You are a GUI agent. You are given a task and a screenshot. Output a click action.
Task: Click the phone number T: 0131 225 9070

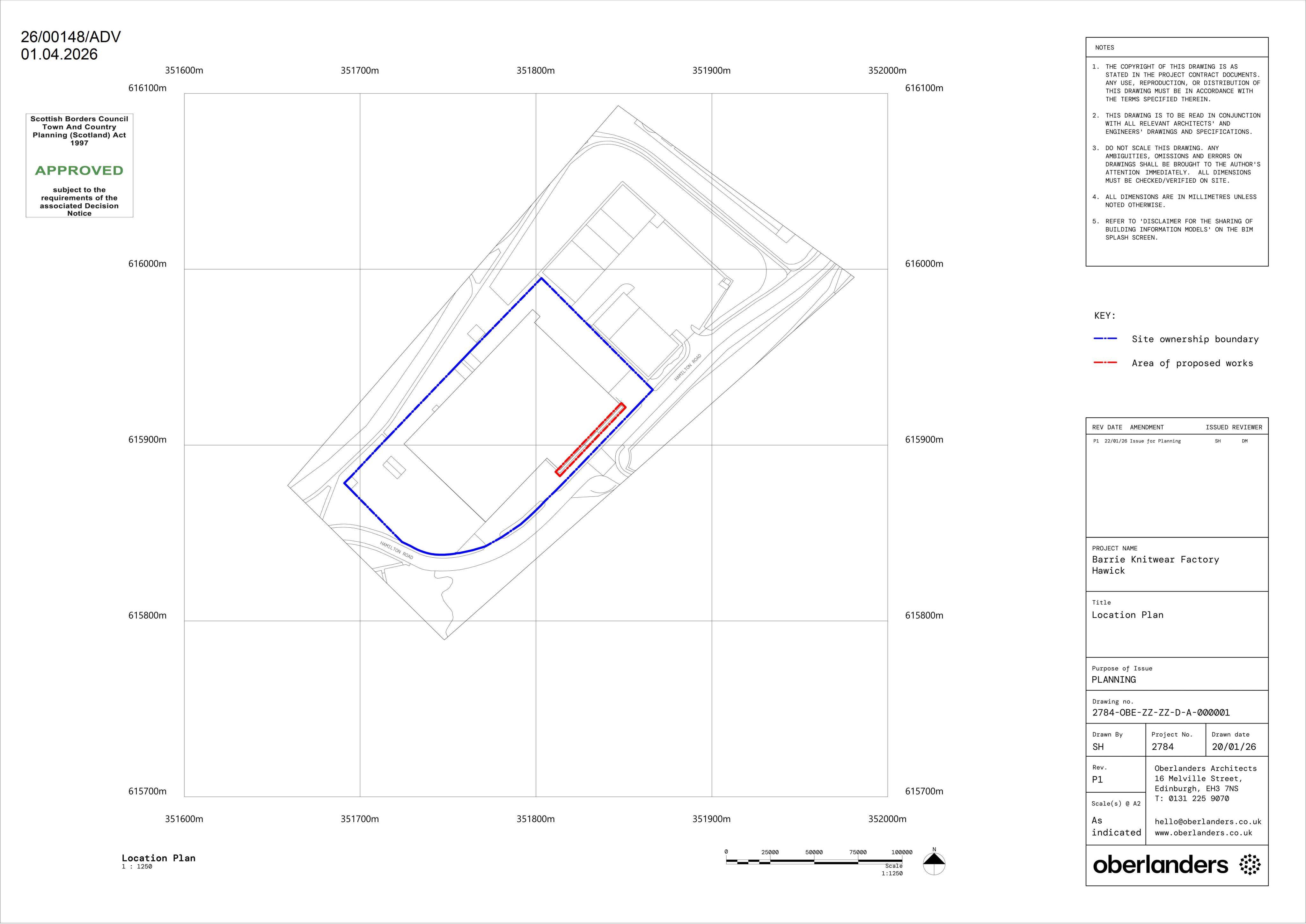(x=1192, y=799)
